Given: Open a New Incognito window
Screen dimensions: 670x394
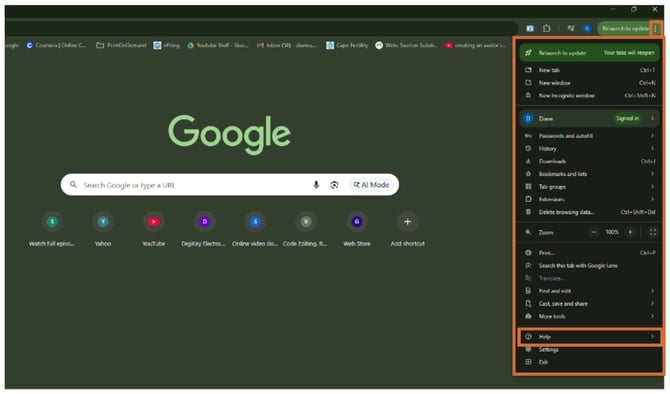Looking at the screenshot, I should pyautogui.click(x=590, y=96).
